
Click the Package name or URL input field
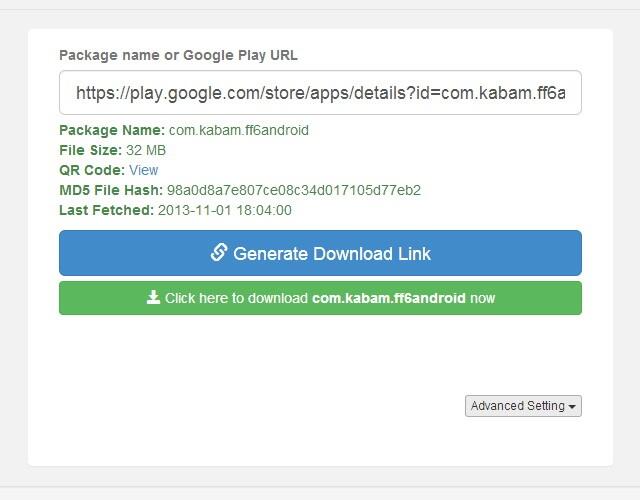(x=320, y=93)
